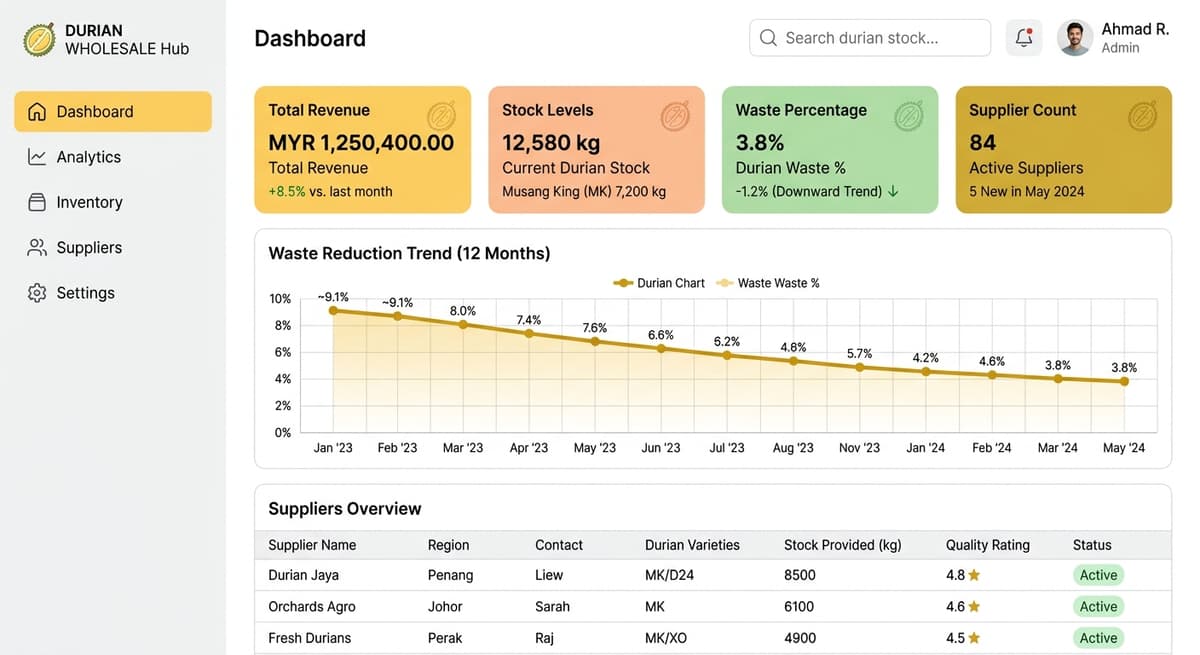Open the Ahmad R. admin profile menu
The image size is (1200, 655).
click(1106, 37)
